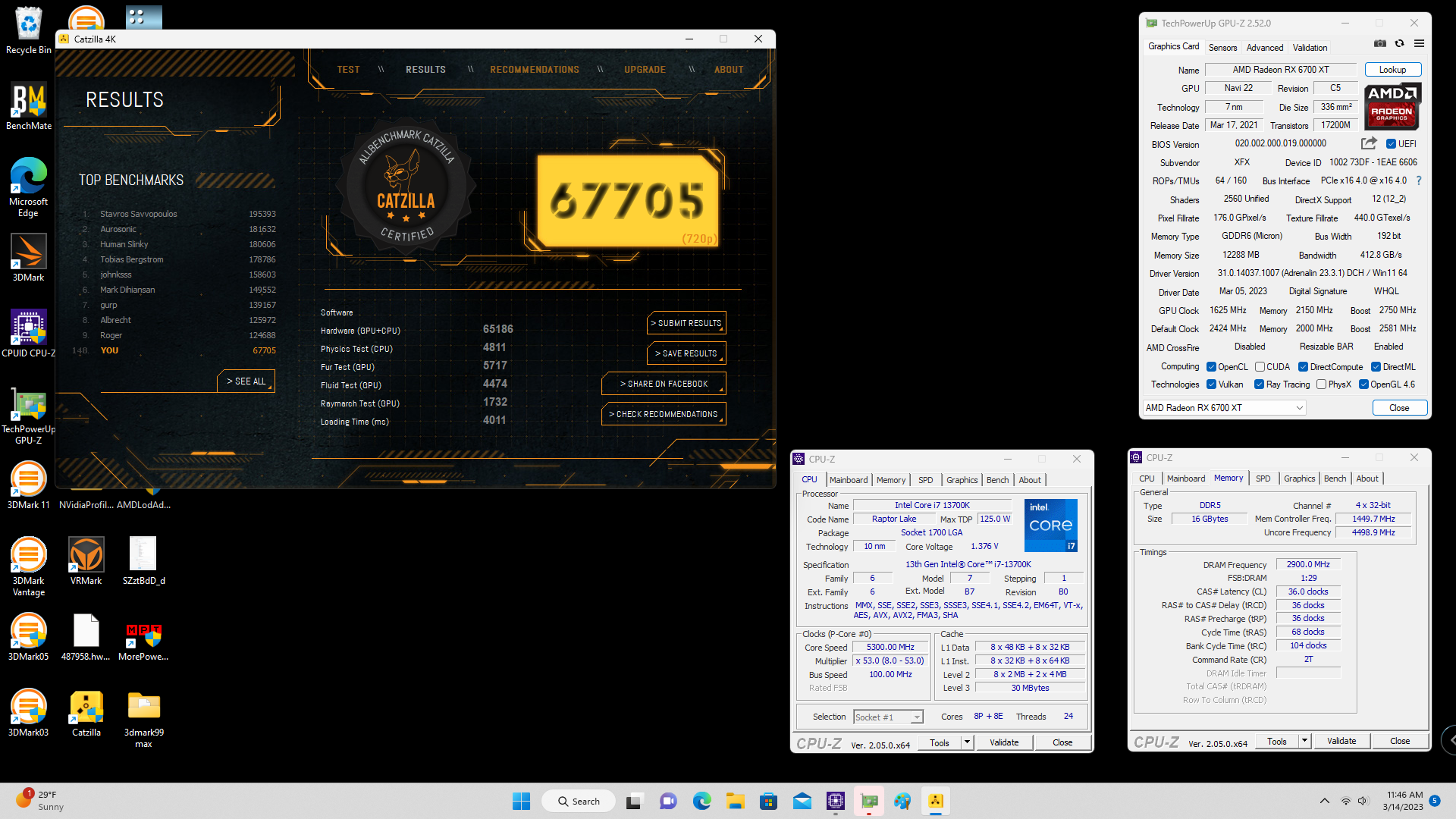The width and height of the screenshot is (1456, 819).
Task: Expand Tools dropdown arrow in right CPU-Z
Action: click(1304, 741)
